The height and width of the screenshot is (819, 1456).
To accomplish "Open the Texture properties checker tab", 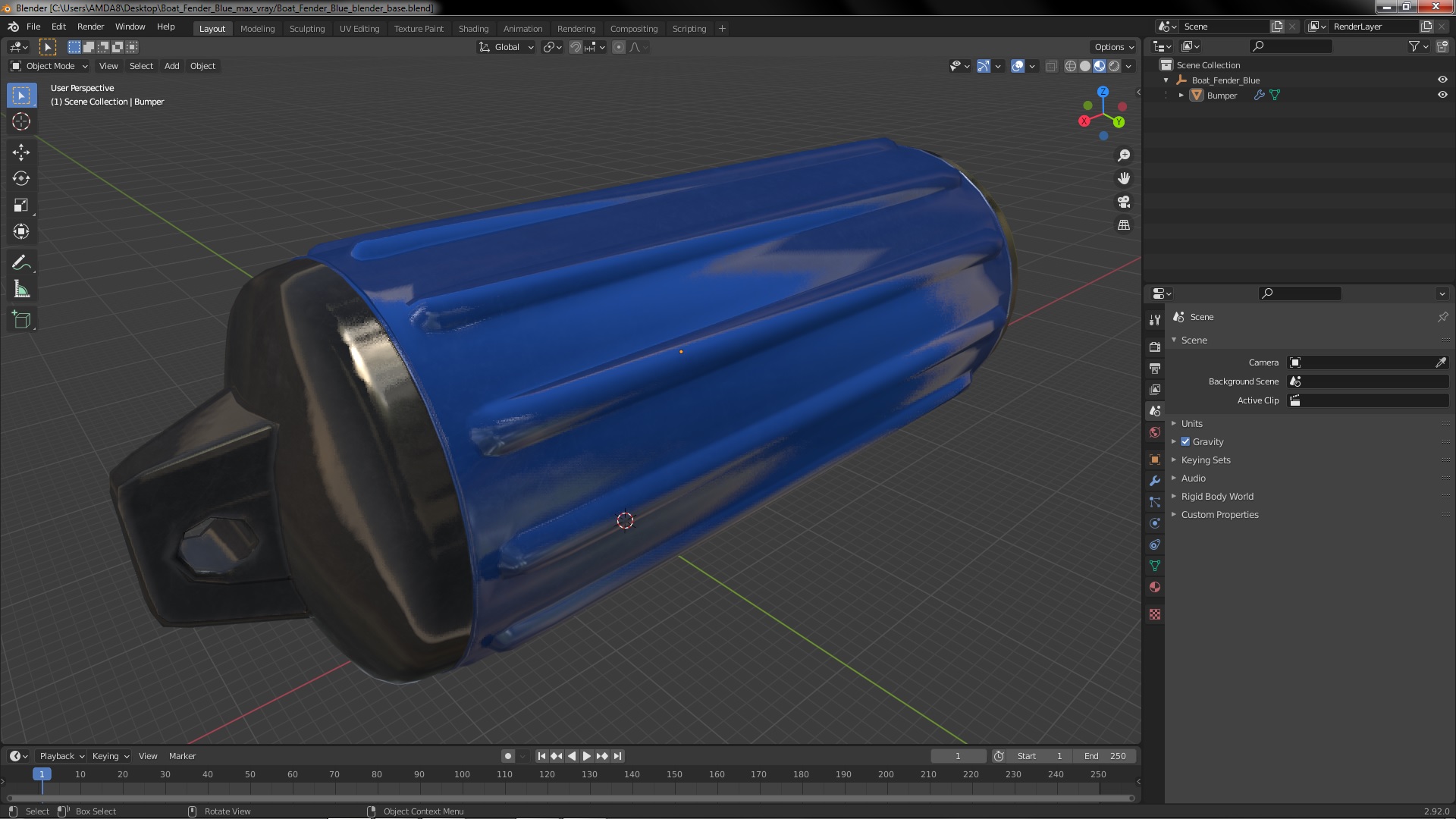I will (1155, 614).
